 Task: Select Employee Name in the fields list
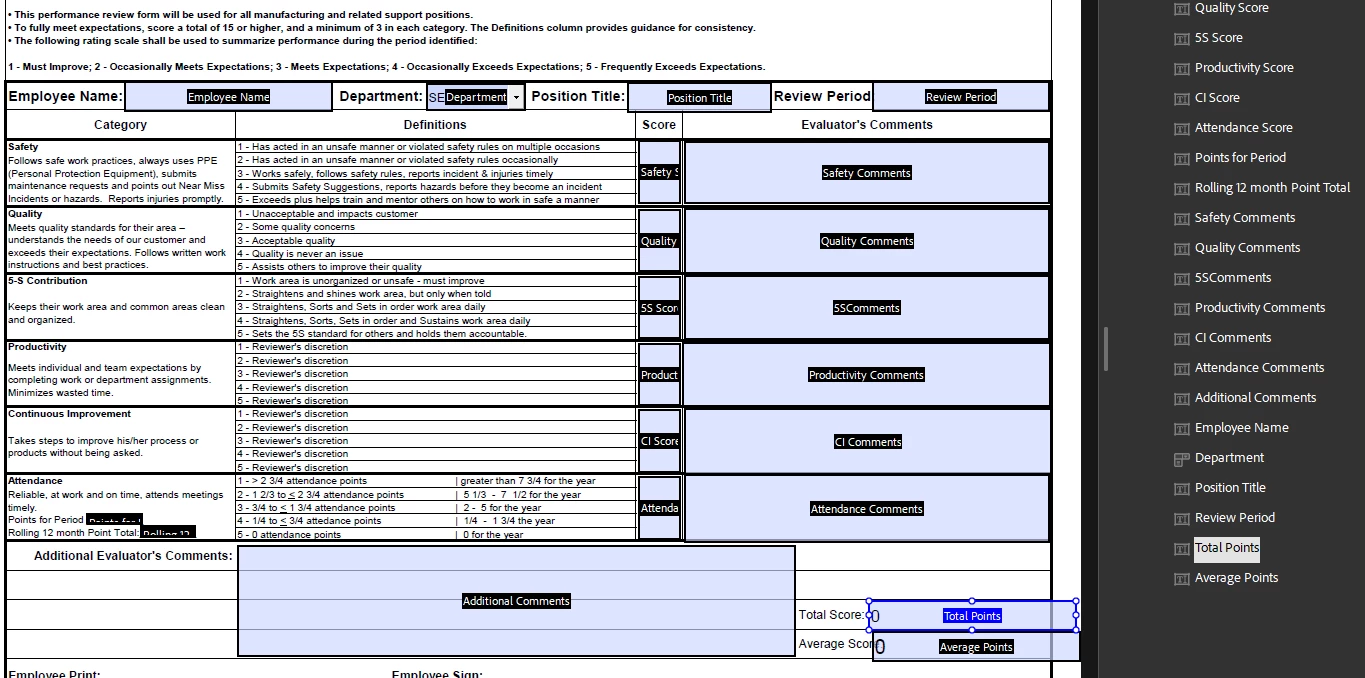(1241, 428)
